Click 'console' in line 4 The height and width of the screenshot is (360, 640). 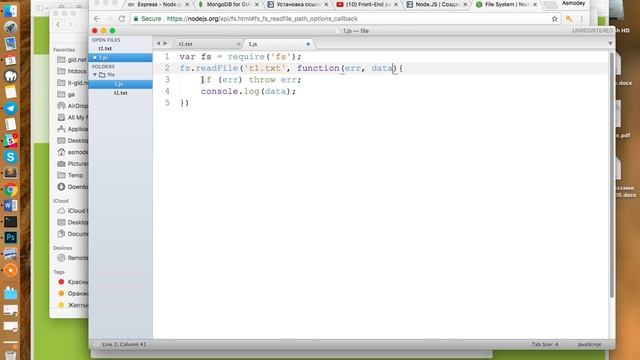pos(219,91)
